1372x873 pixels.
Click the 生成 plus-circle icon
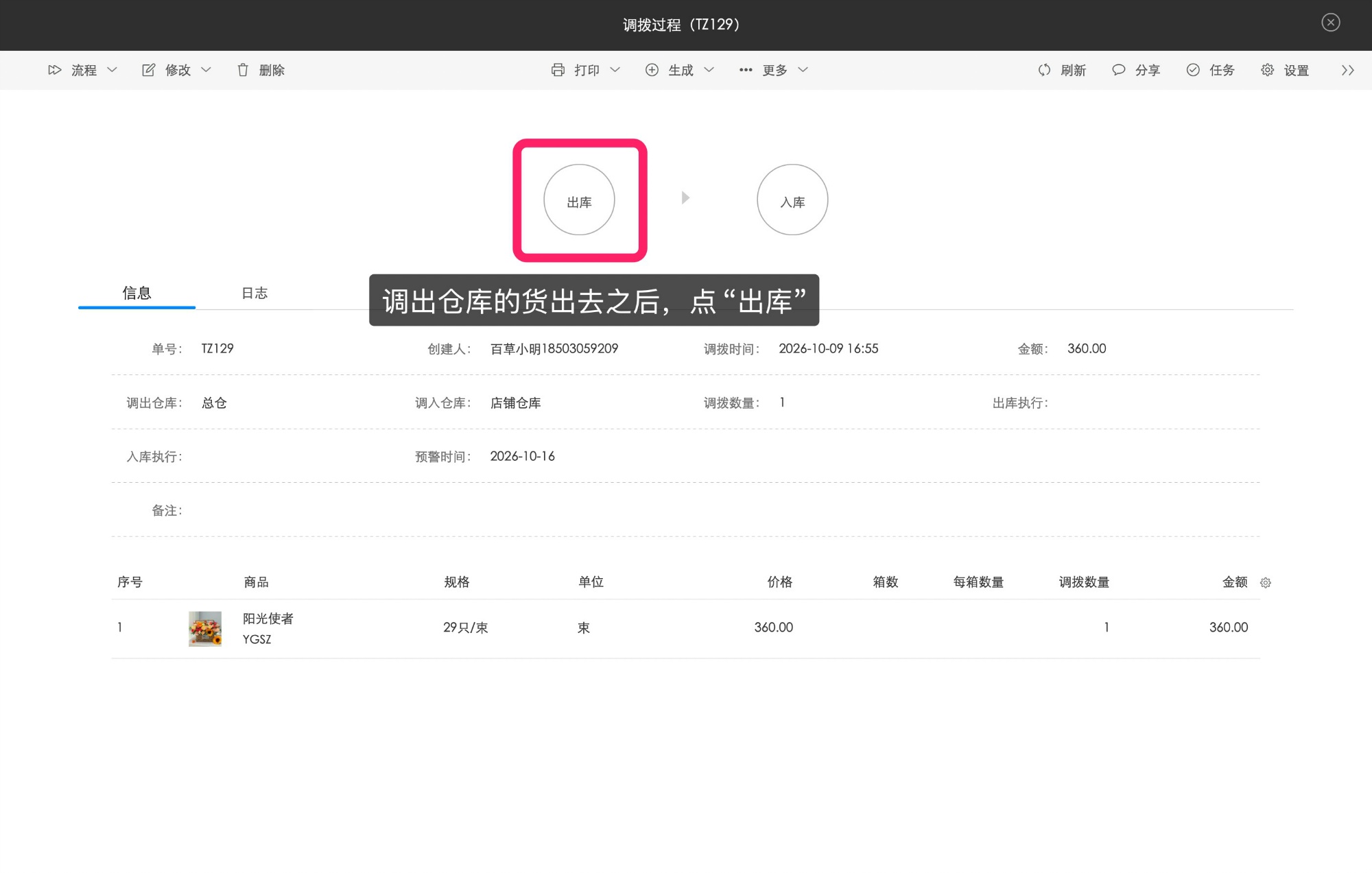point(652,70)
